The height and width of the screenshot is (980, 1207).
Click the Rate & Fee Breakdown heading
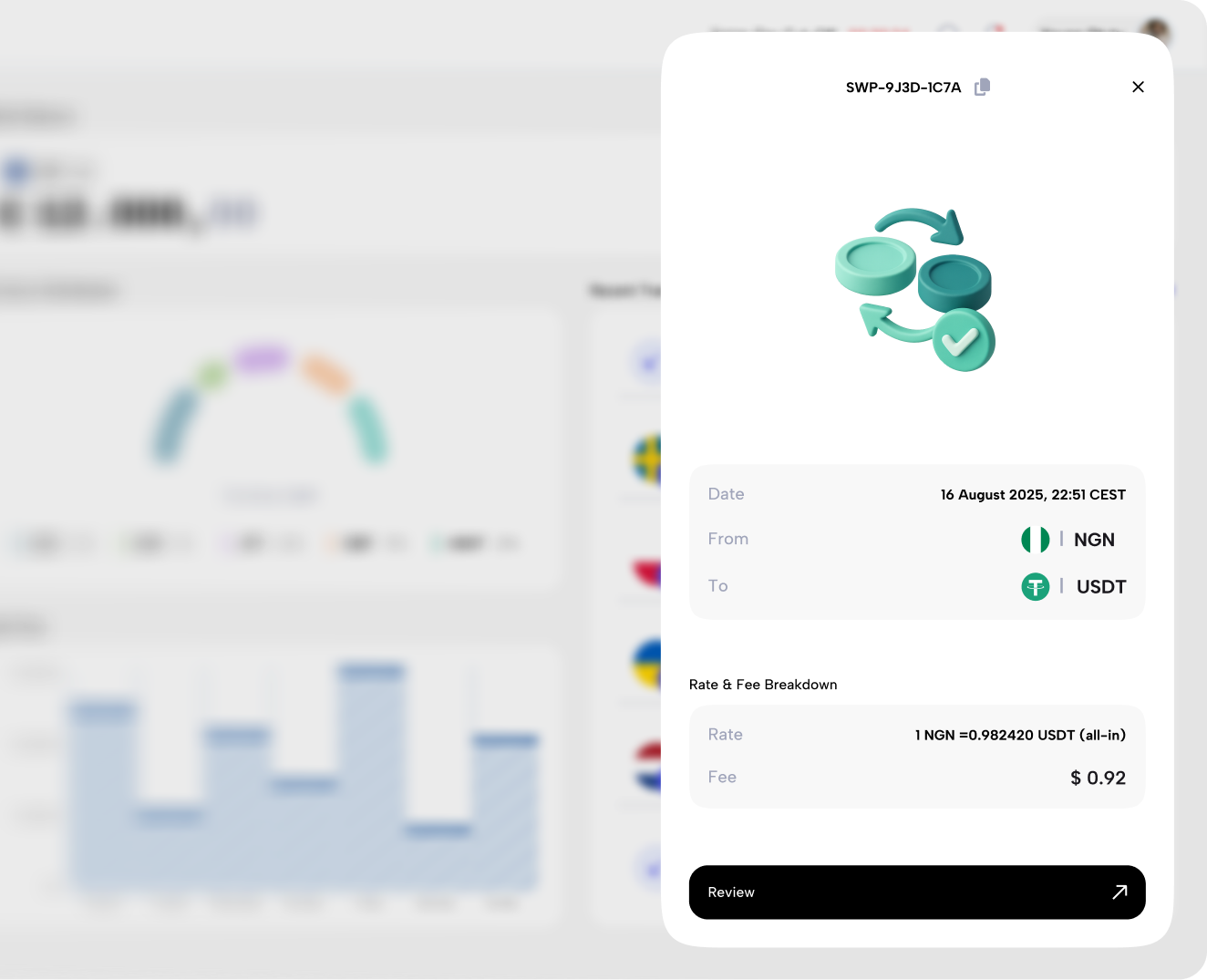762,685
